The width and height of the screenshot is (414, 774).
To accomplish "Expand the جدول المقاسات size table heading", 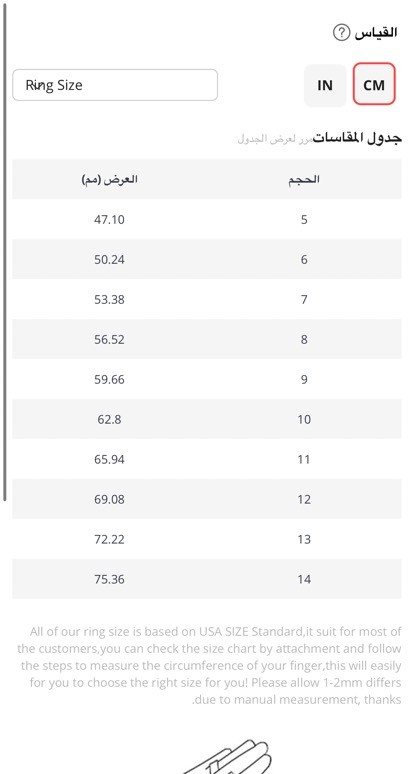I will tap(357, 138).
